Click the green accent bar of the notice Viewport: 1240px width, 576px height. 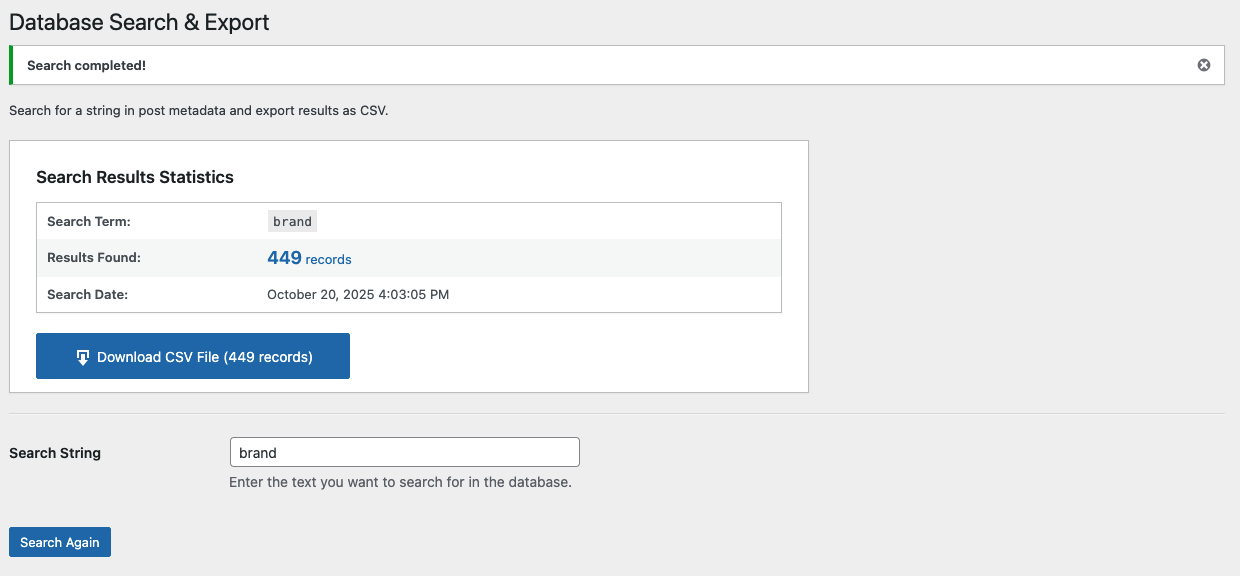(11, 65)
